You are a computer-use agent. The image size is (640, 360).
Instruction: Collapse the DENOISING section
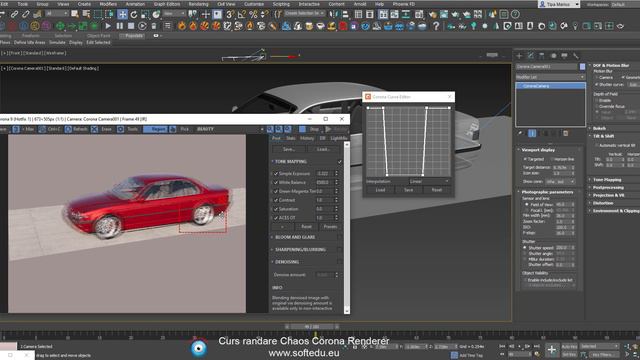pos(272,262)
